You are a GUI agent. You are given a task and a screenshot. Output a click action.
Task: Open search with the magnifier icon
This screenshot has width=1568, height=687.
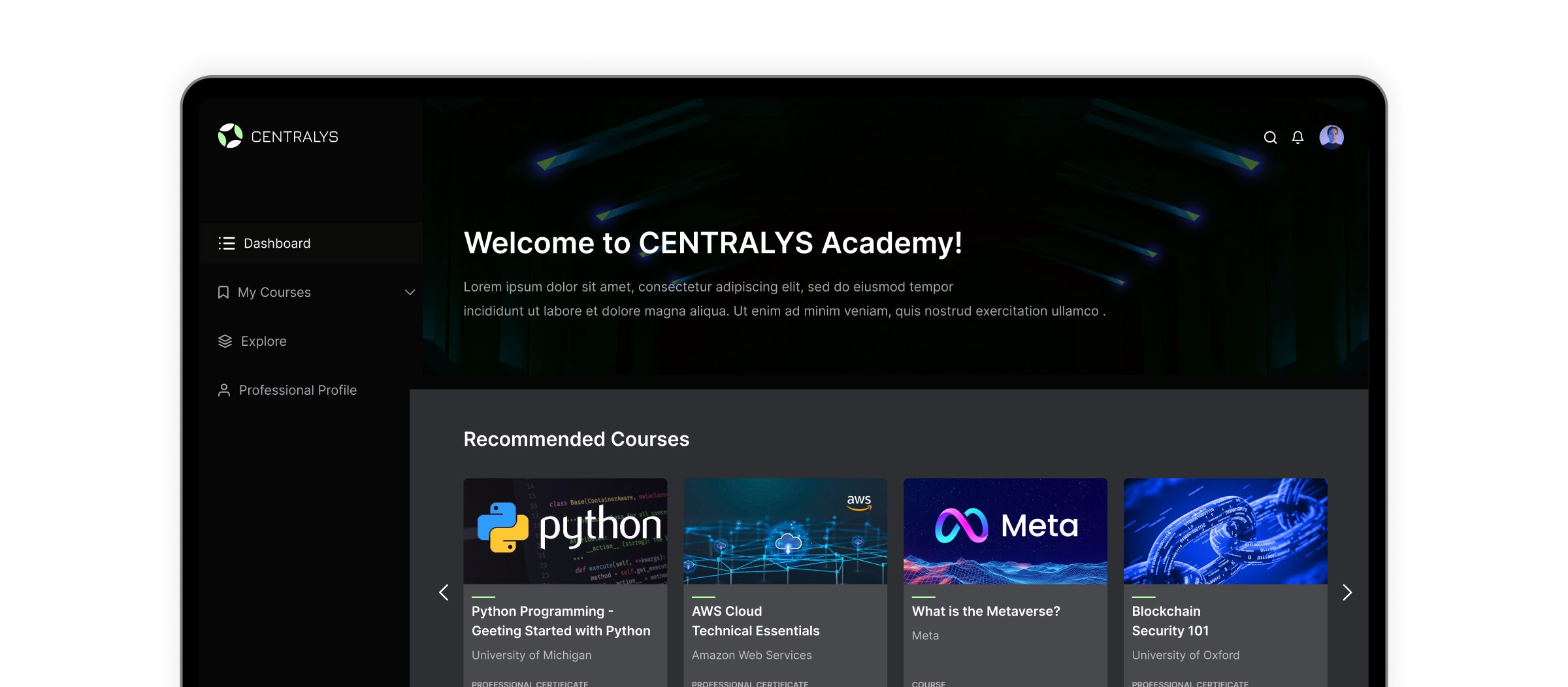point(1270,137)
